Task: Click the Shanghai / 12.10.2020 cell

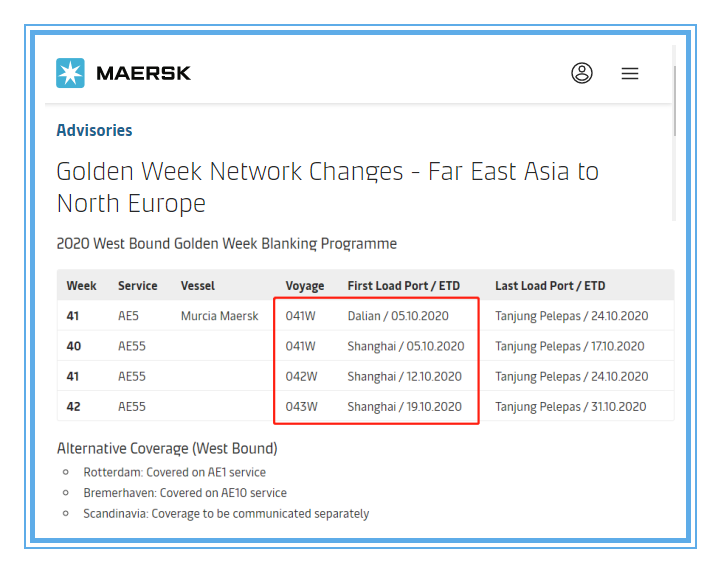Action: click(404, 377)
